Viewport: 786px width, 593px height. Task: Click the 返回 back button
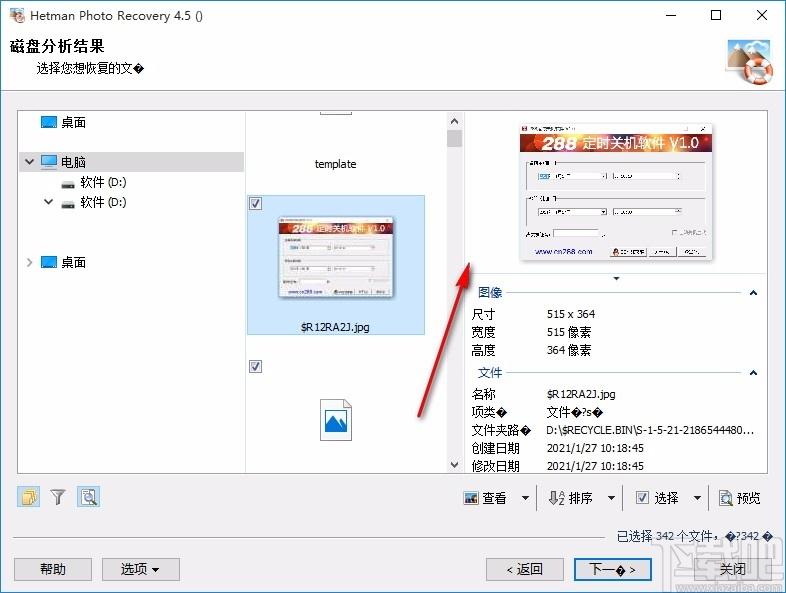(x=525, y=569)
